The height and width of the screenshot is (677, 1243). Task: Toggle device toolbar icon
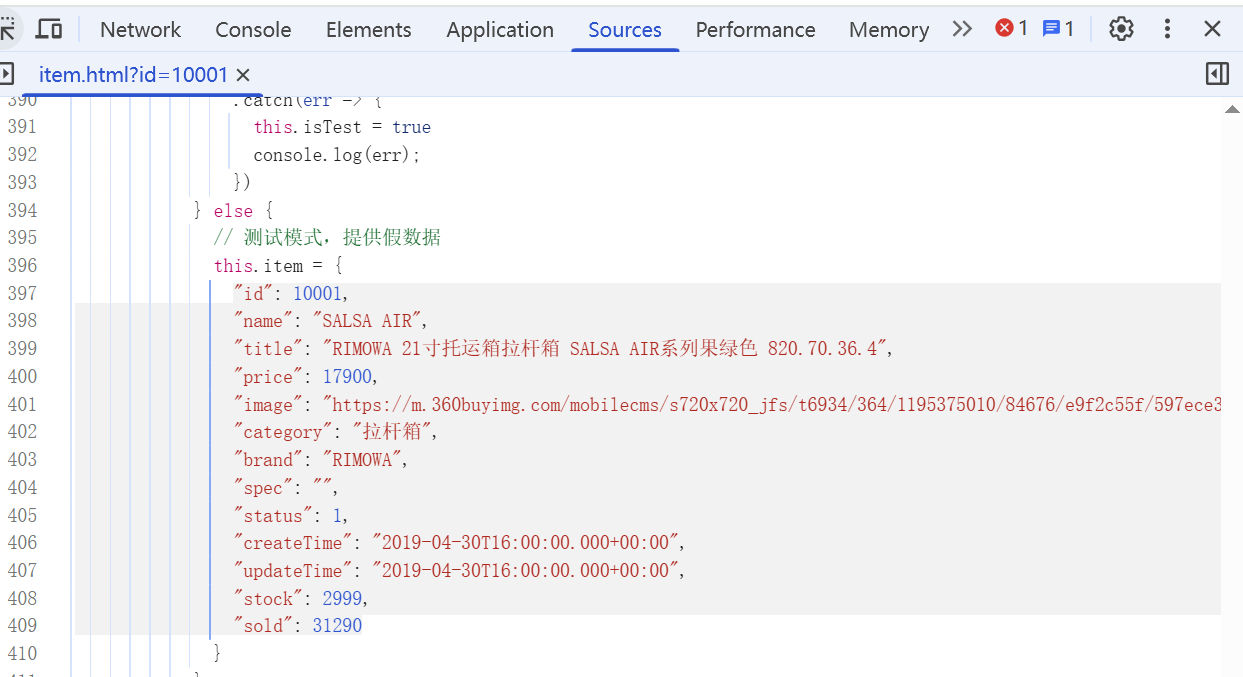point(48,29)
